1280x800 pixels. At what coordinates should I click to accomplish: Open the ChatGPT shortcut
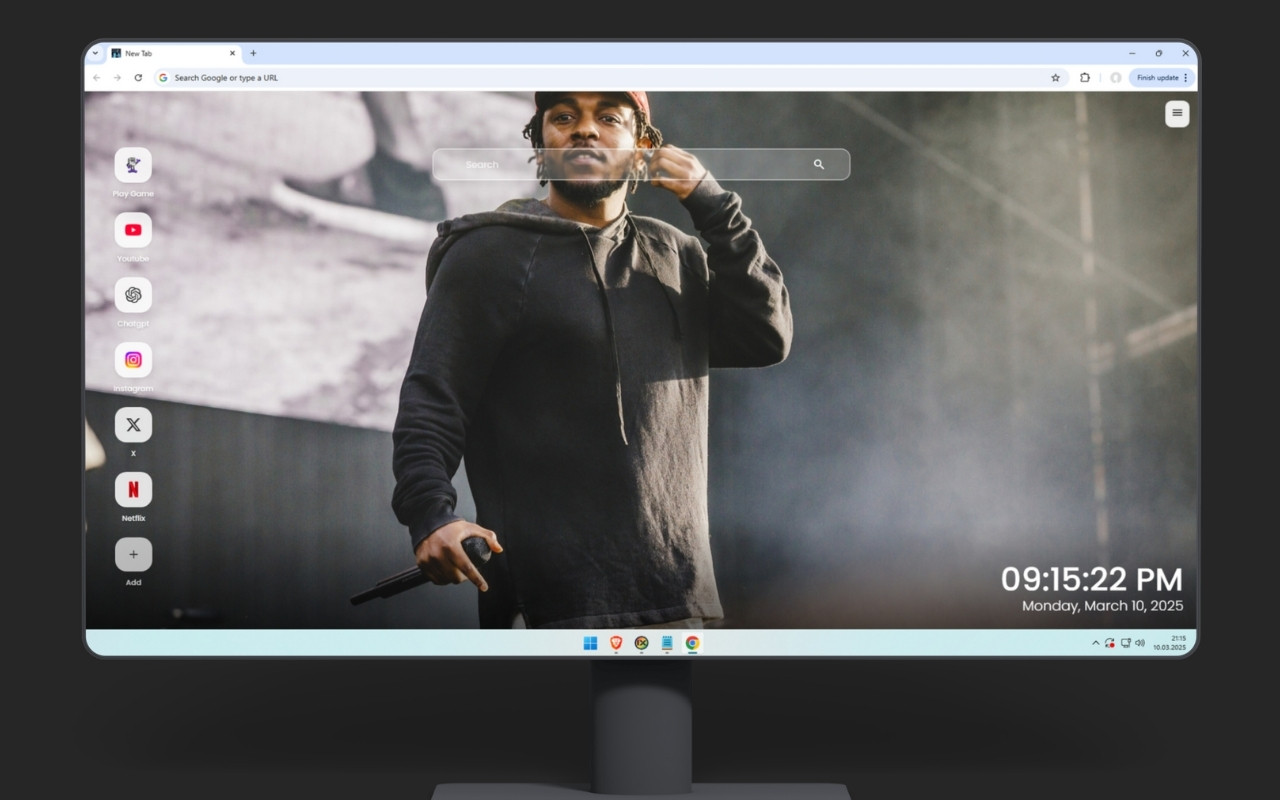tap(133, 295)
